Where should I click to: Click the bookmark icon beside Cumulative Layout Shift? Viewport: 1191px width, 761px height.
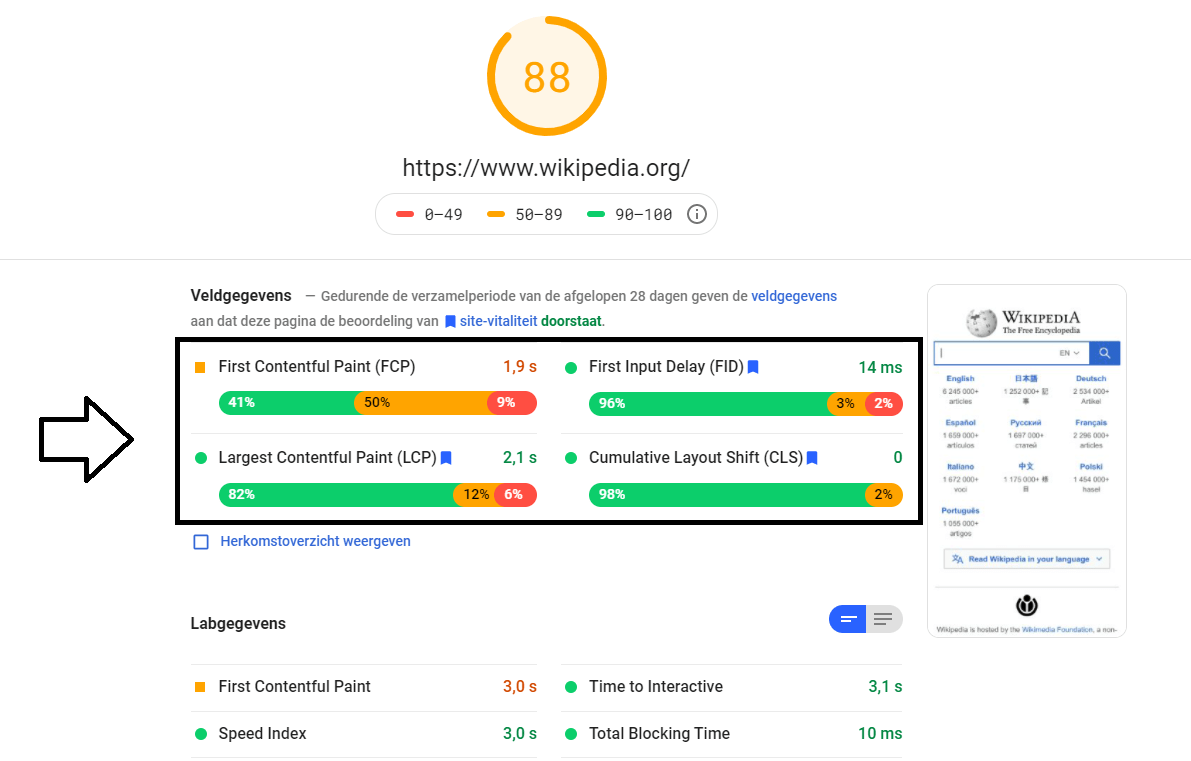tap(812, 457)
